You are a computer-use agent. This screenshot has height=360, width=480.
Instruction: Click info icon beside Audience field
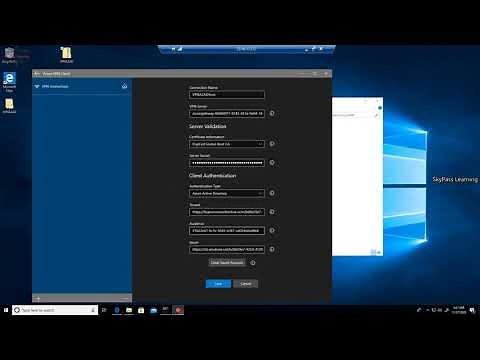click(272, 230)
